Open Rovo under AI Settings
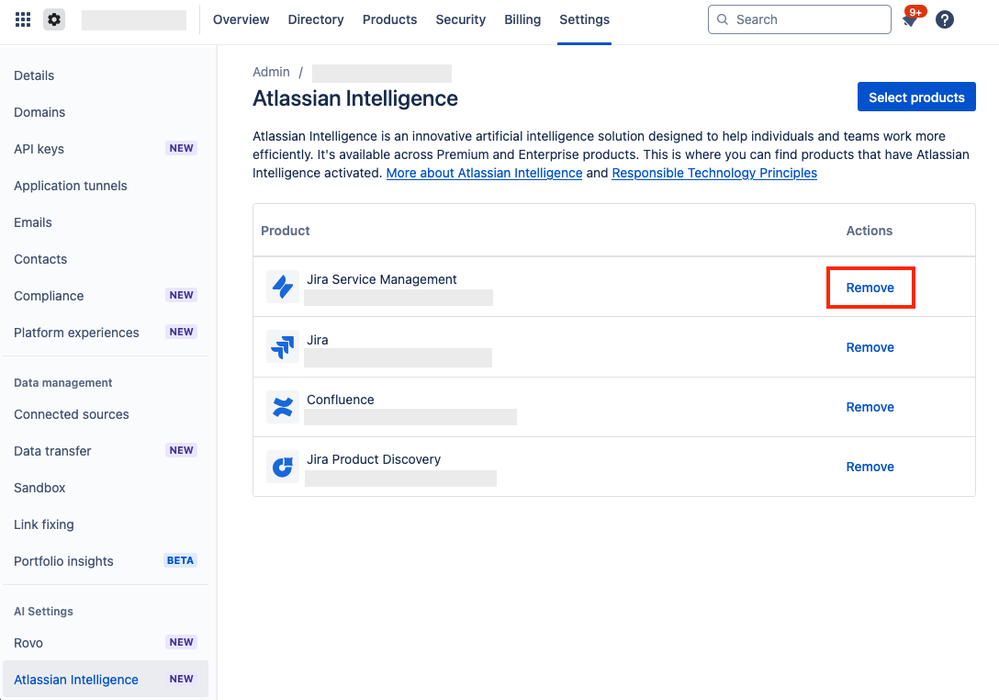The width and height of the screenshot is (999, 700). click(x=28, y=643)
